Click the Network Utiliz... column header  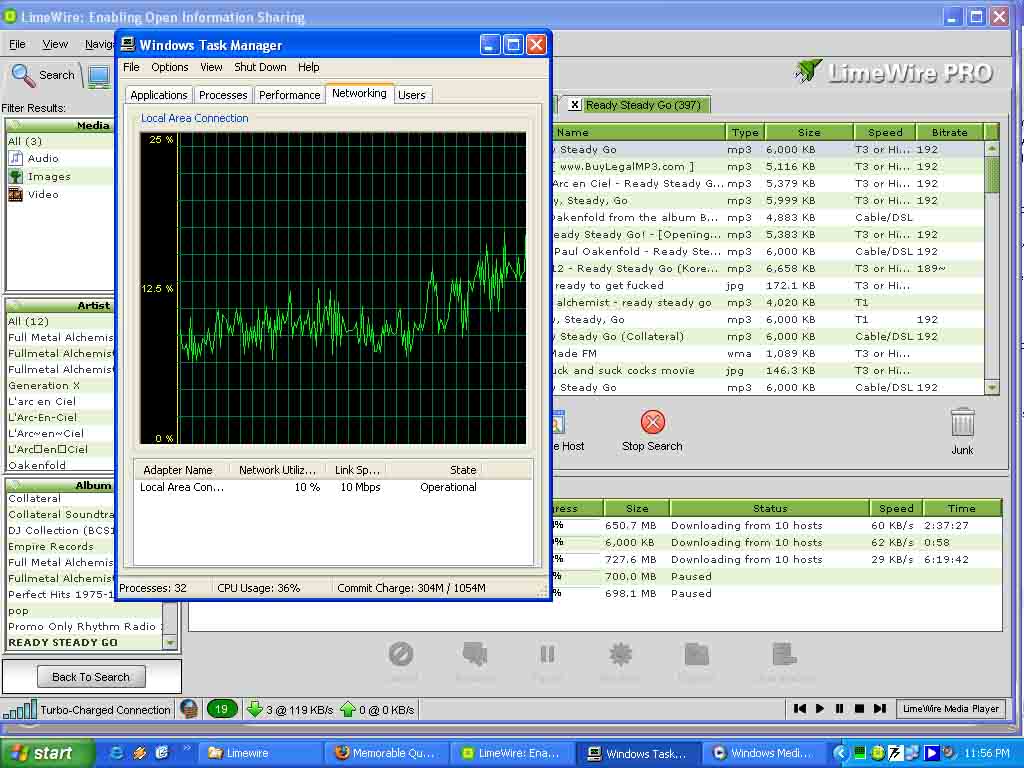coord(278,470)
